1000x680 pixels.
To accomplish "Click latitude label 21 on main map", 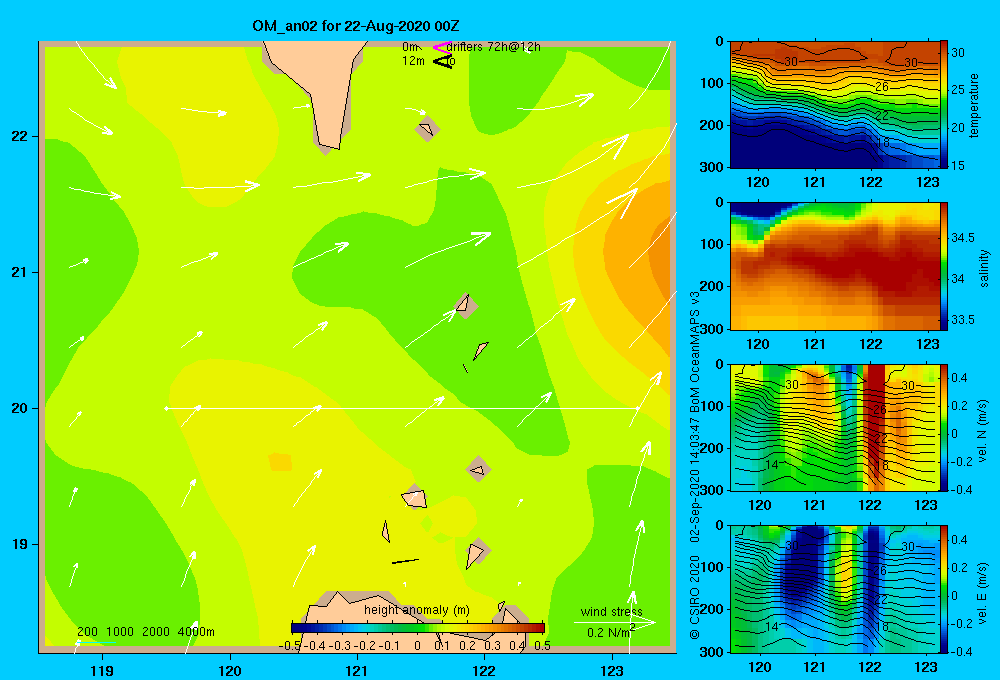I will pos(19,272).
